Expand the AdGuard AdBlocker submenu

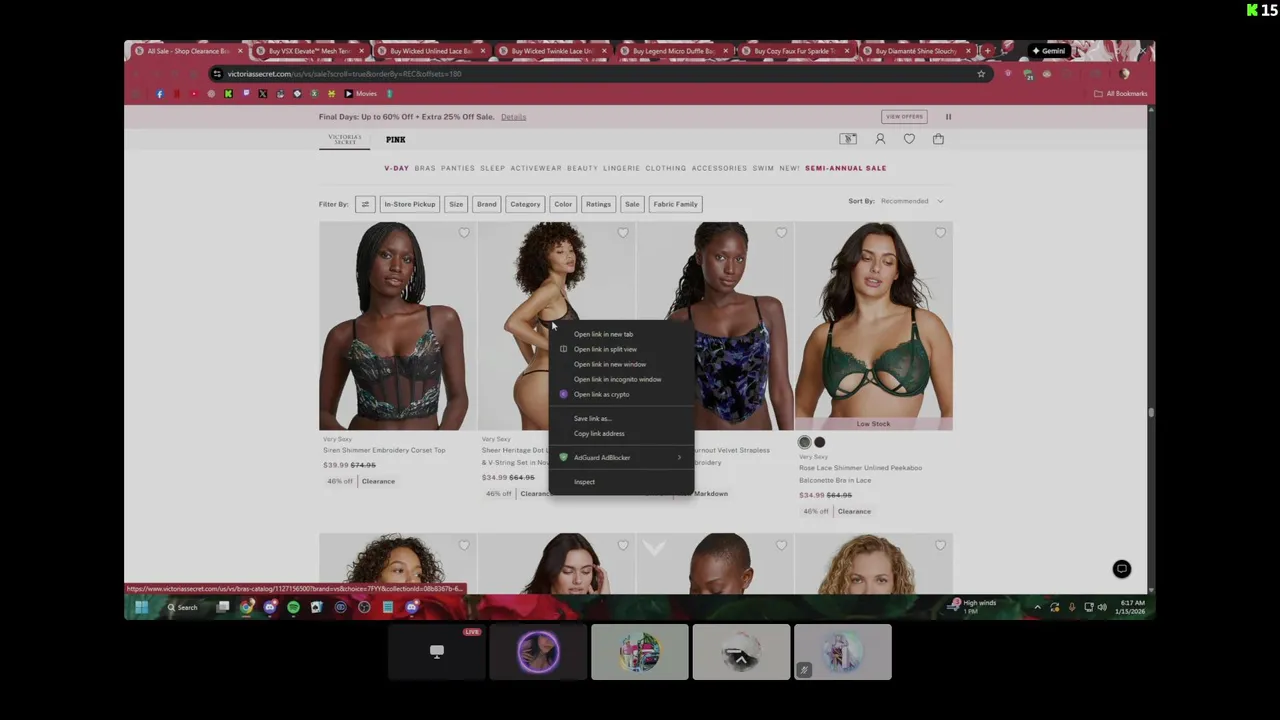[620, 457]
